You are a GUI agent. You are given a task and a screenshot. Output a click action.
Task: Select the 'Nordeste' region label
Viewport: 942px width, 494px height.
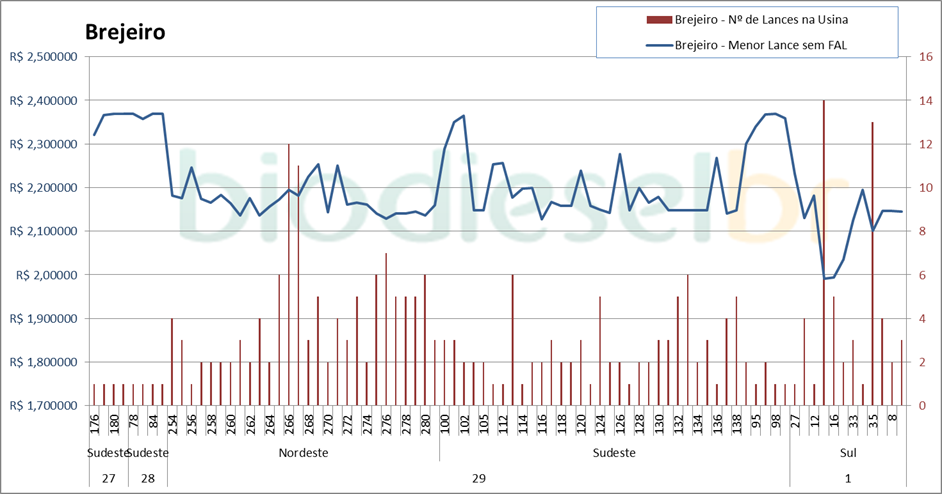[304, 452]
